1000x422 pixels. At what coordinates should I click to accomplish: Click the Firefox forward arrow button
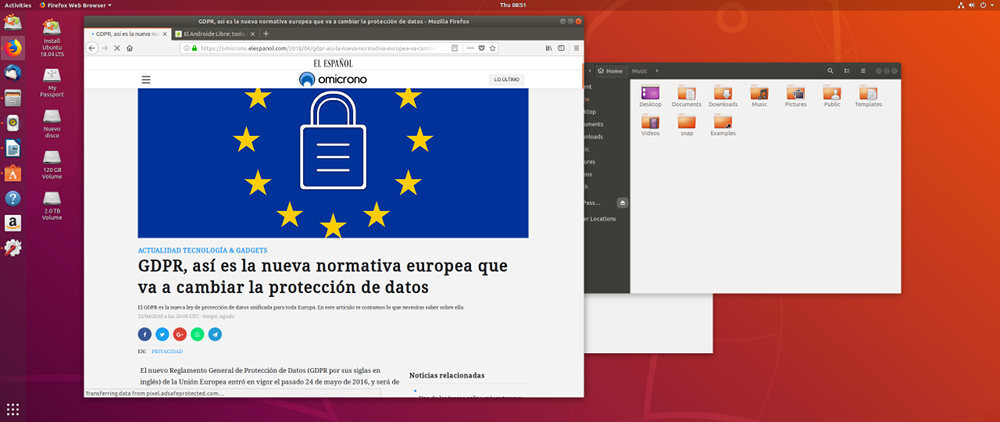coord(105,48)
